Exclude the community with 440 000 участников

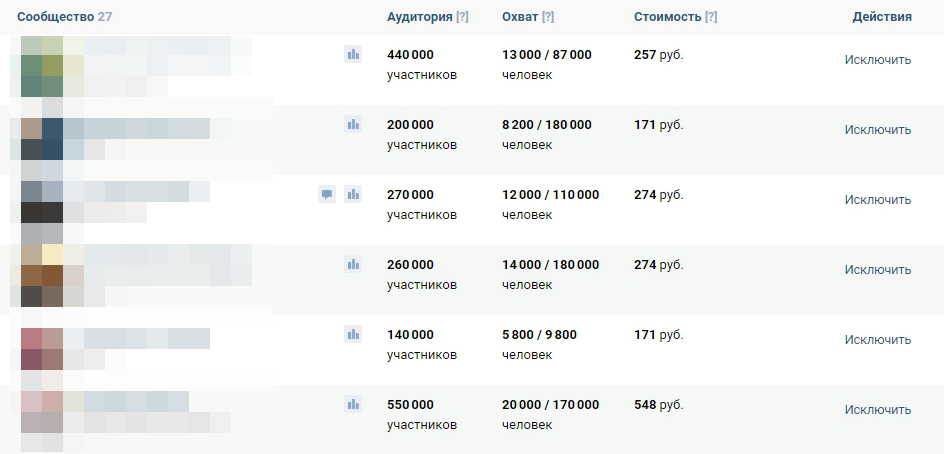click(x=877, y=59)
